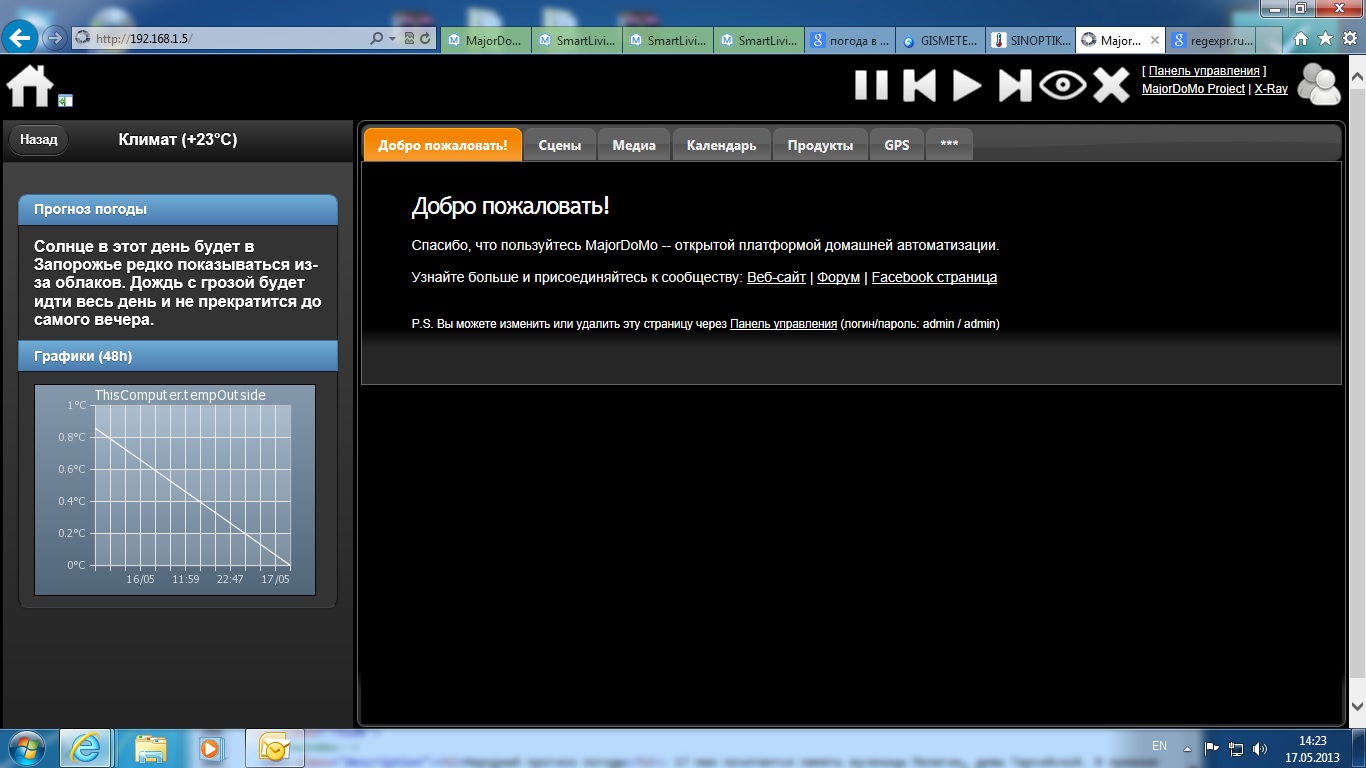Click the Прогноз погоды section header

click(x=178, y=209)
